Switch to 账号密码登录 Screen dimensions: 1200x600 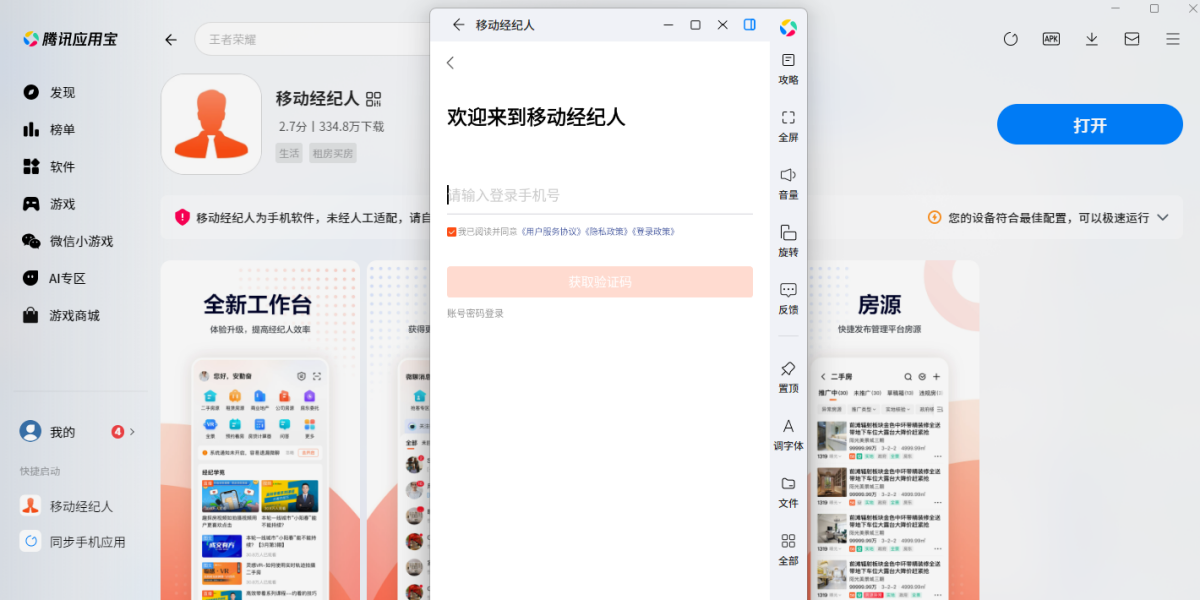click(476, 313)
